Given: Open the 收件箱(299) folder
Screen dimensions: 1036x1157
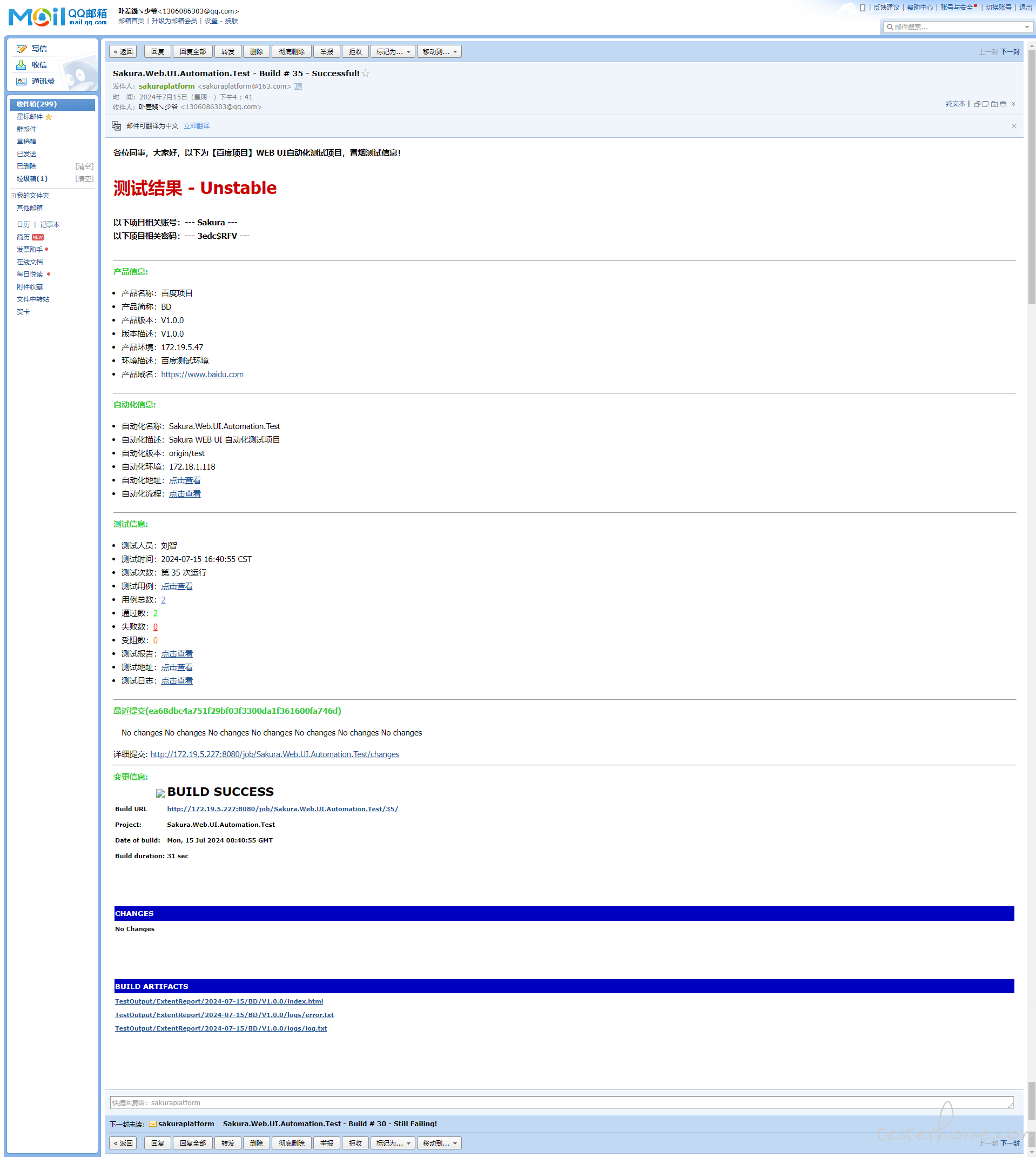Looking at the screenshot, I should click(x=52, y=104).
